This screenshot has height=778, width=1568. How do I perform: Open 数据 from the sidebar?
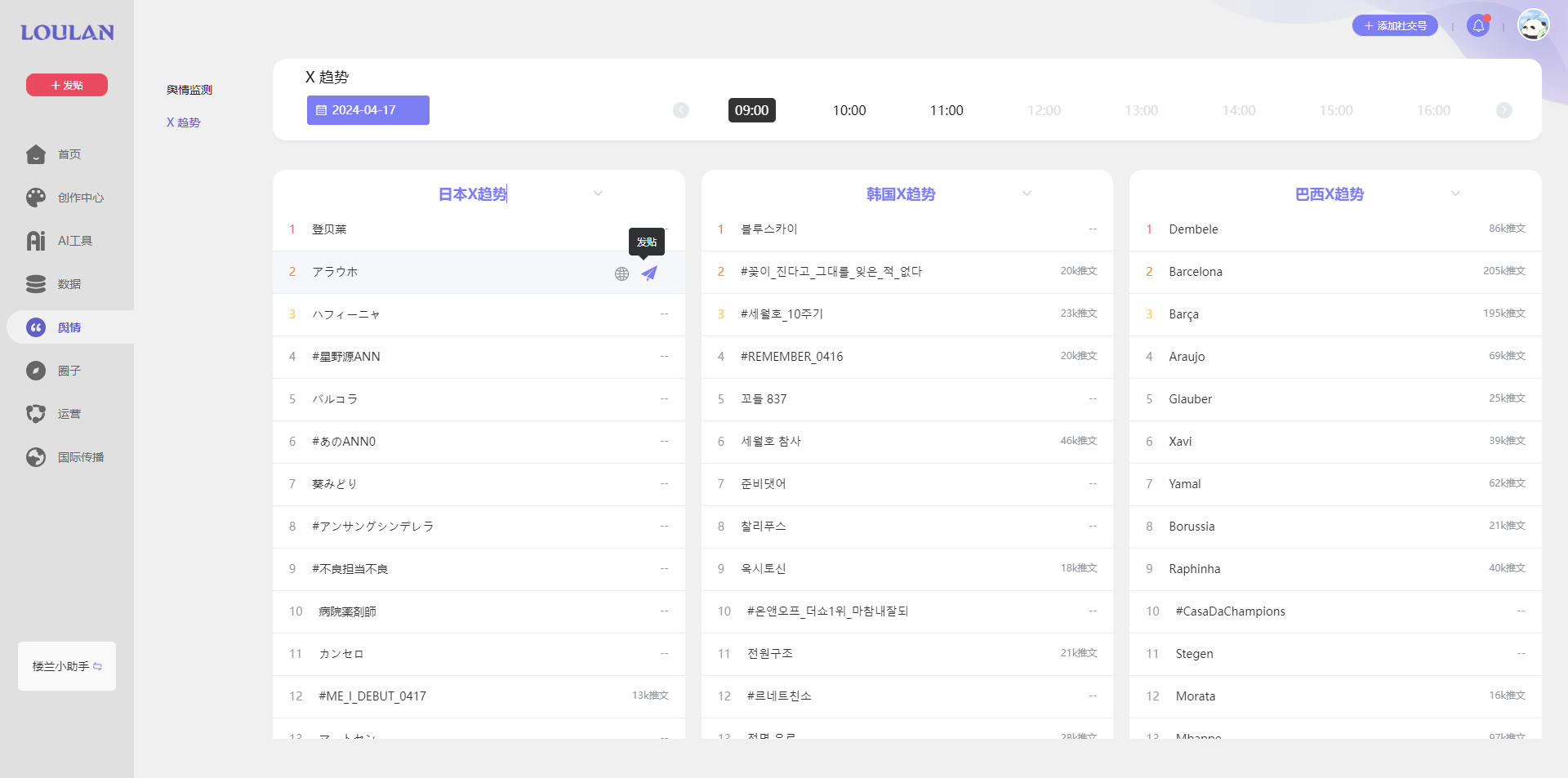(69, 284)
